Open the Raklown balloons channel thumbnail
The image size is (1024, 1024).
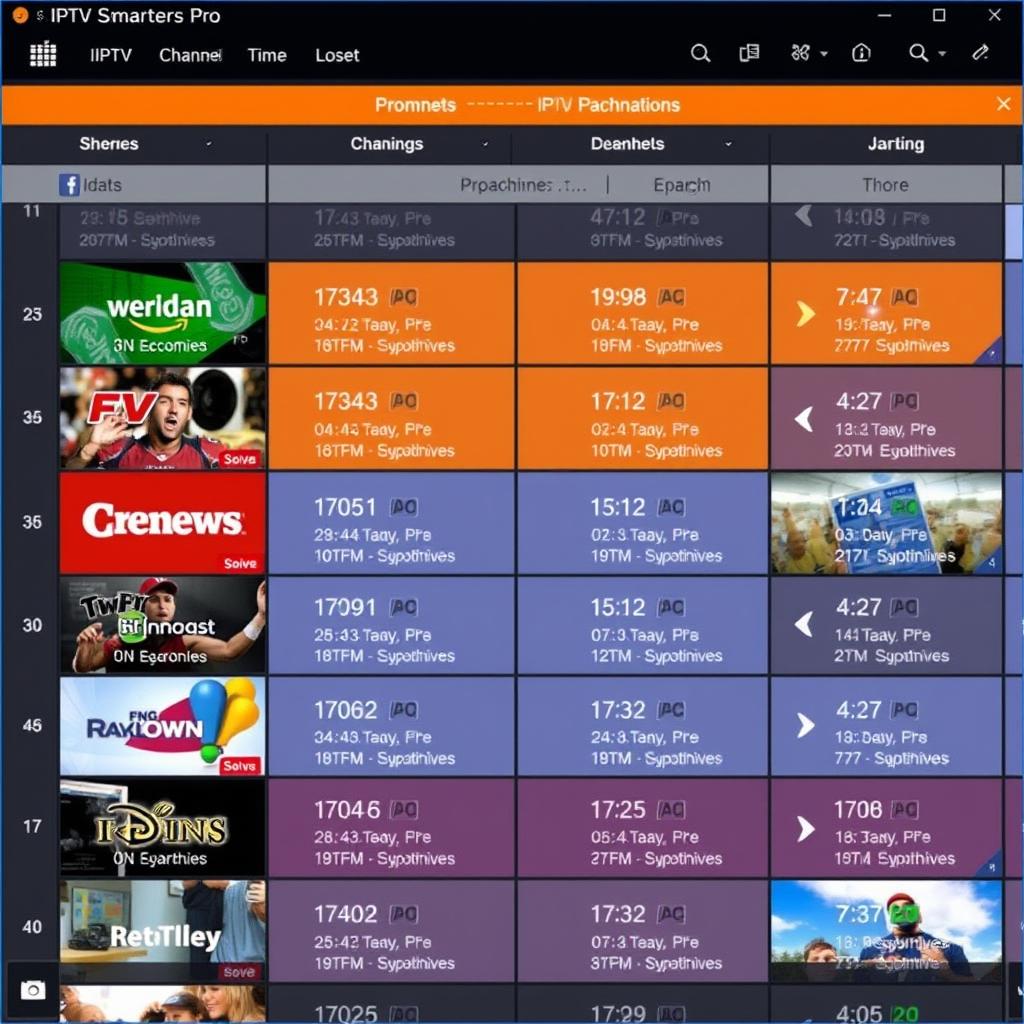[163, 726]
